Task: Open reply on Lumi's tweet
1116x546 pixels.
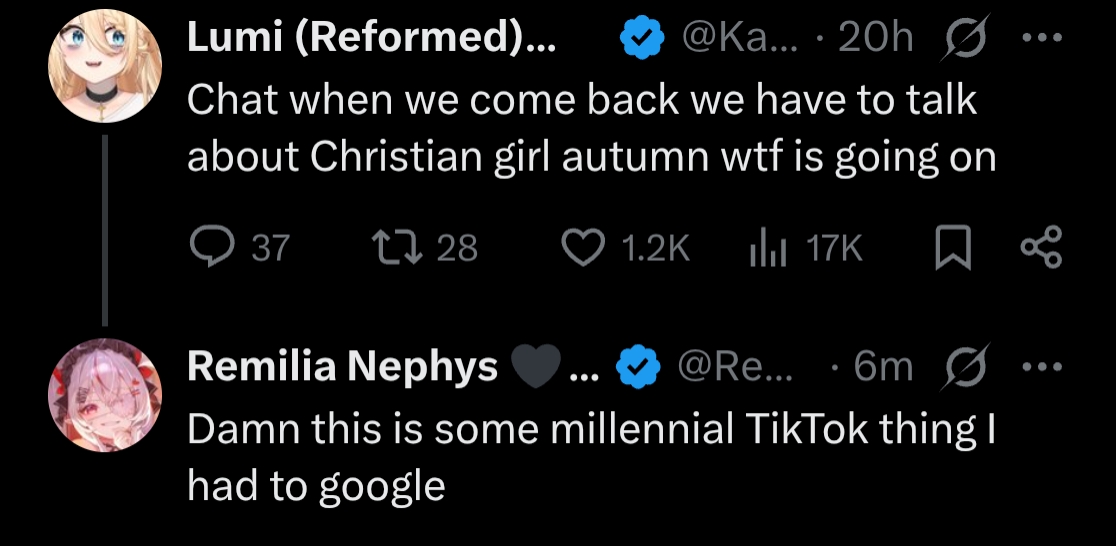Action: click(212, 247)
